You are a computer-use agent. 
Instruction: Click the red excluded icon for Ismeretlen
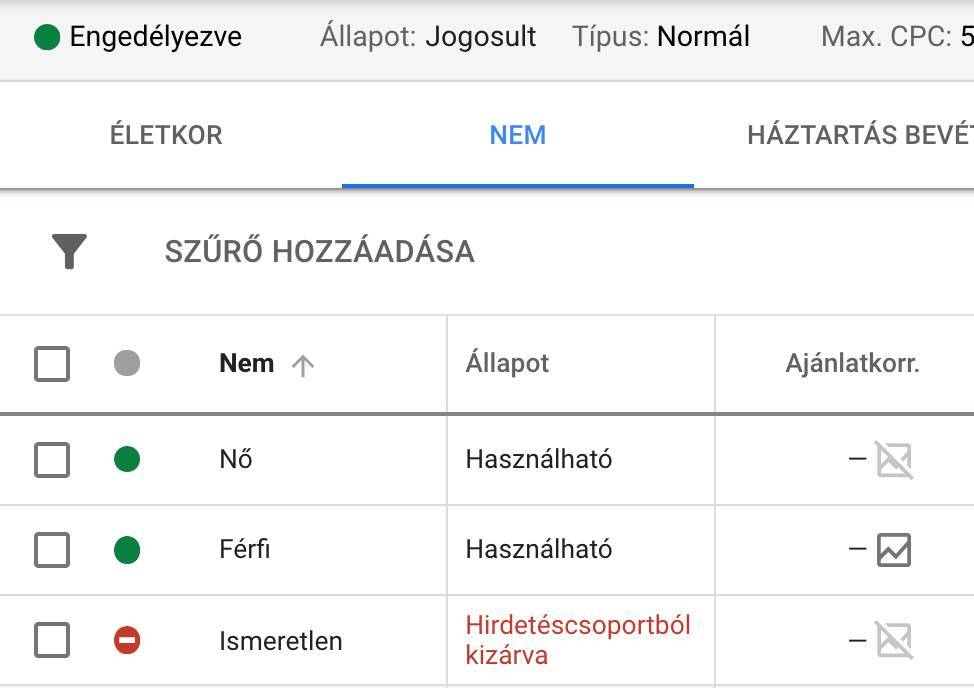pos(127,640)
